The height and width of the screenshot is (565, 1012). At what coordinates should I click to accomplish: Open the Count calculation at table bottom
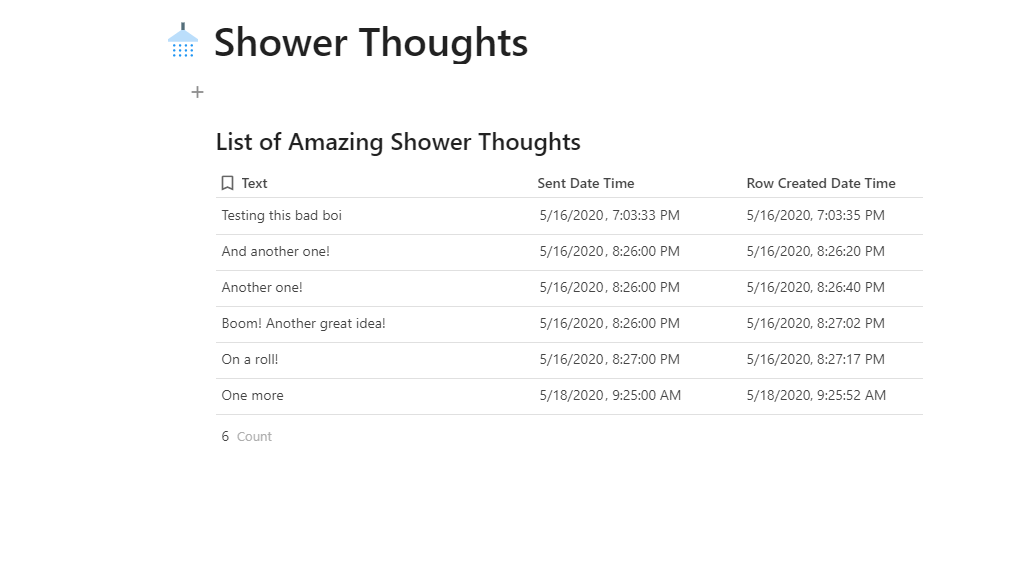click(x=247, y=436)
